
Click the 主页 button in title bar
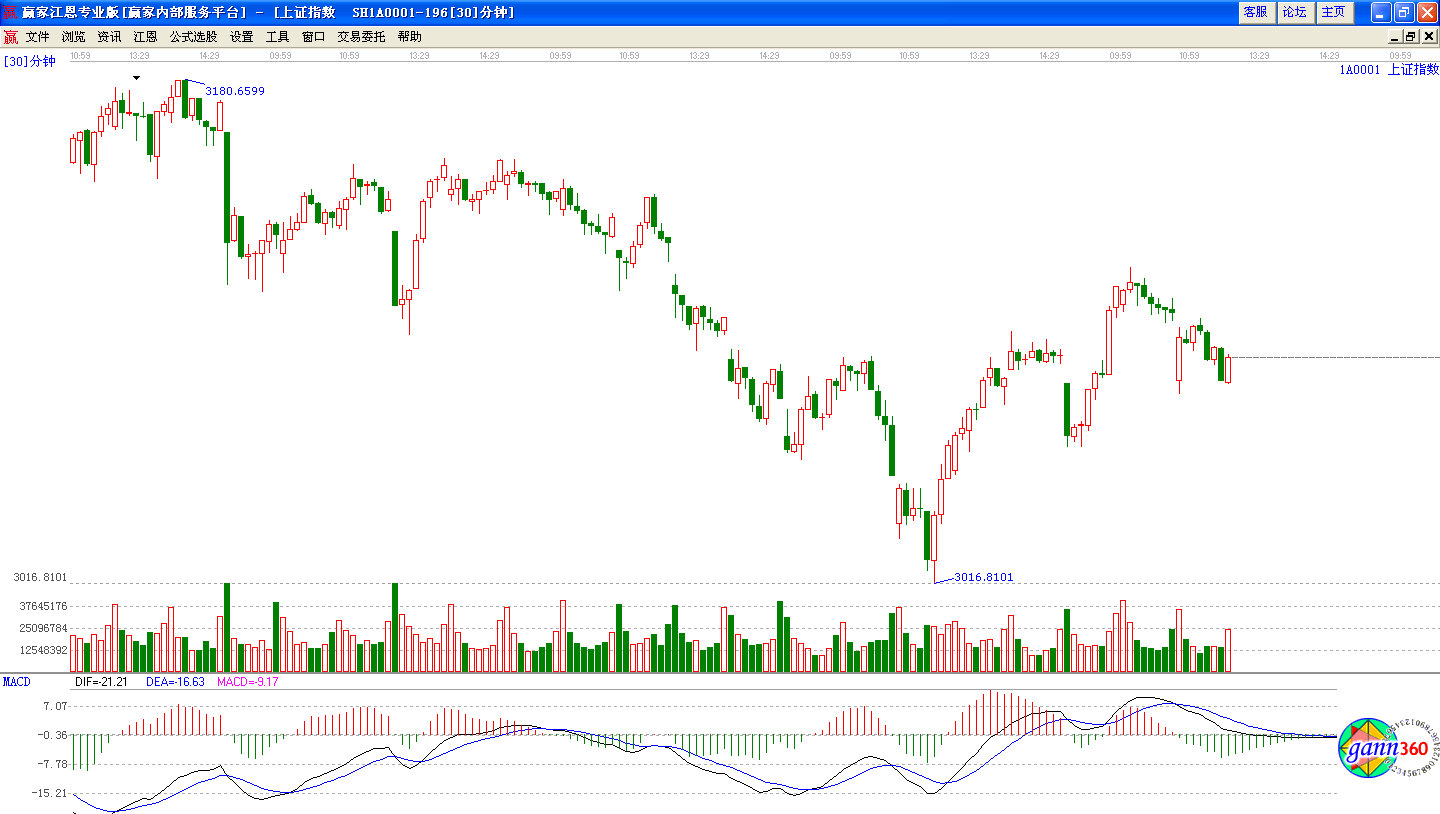pos(1333,12)
